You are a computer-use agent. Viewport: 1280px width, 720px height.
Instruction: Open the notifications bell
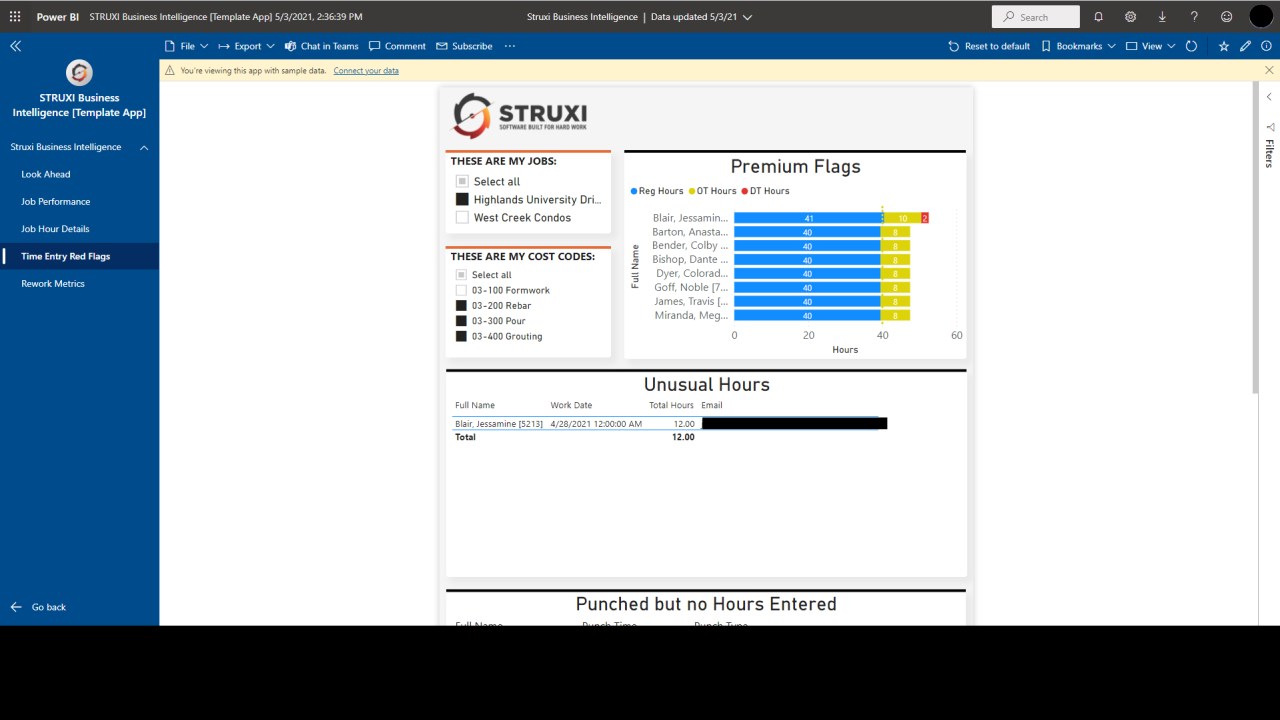1099,17
